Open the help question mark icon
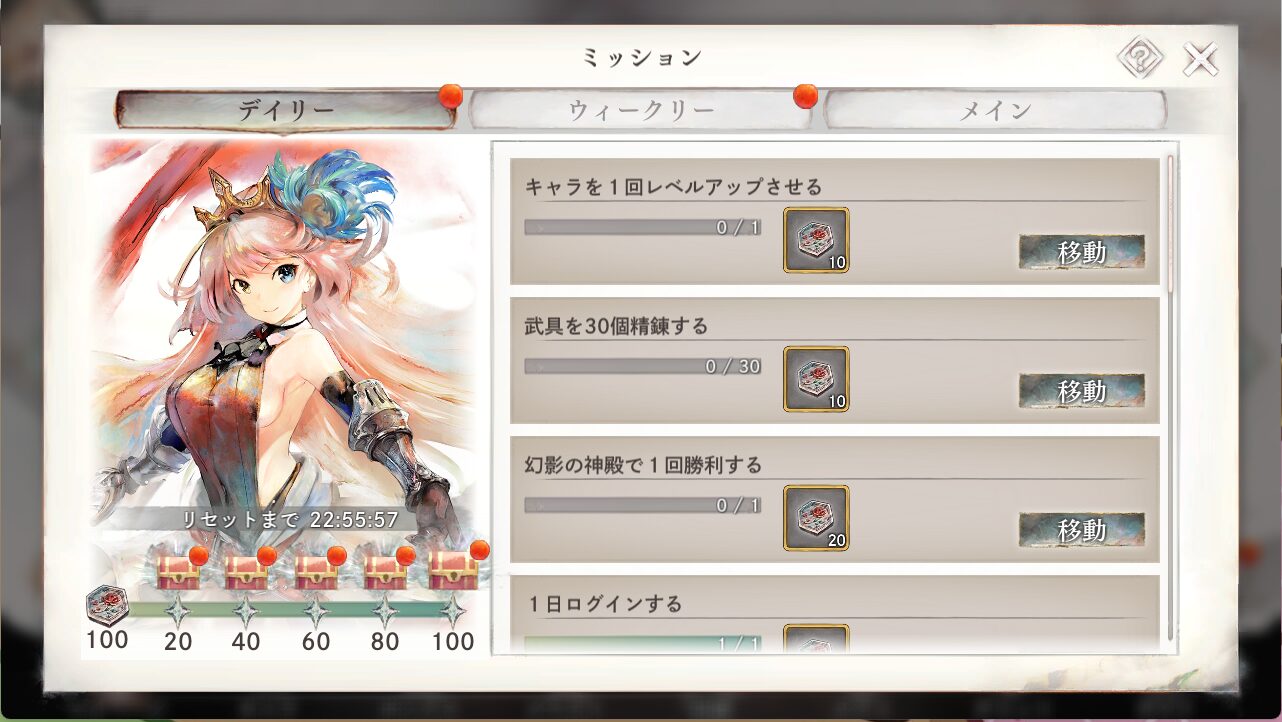Screen dimensions: 1282x722 [x=1140, y=59]
